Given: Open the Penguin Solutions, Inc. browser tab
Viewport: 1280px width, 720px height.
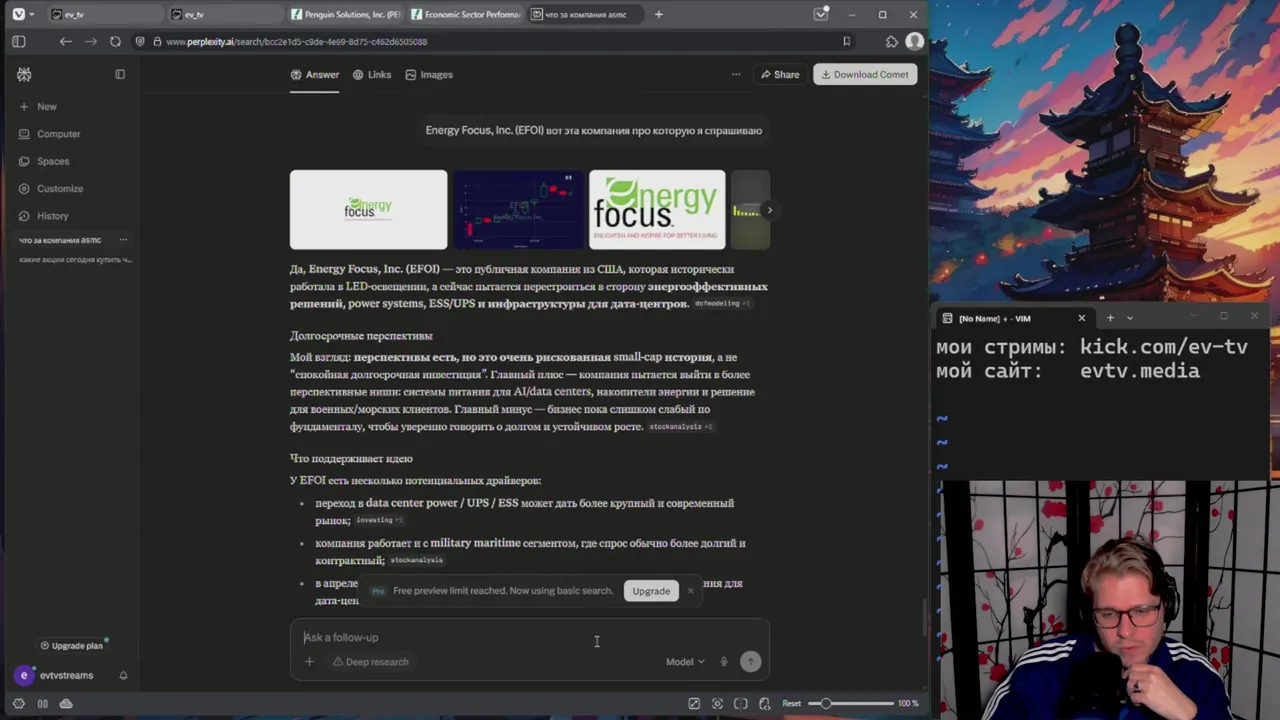Looking at the screenshot, I should coord(346,14).
